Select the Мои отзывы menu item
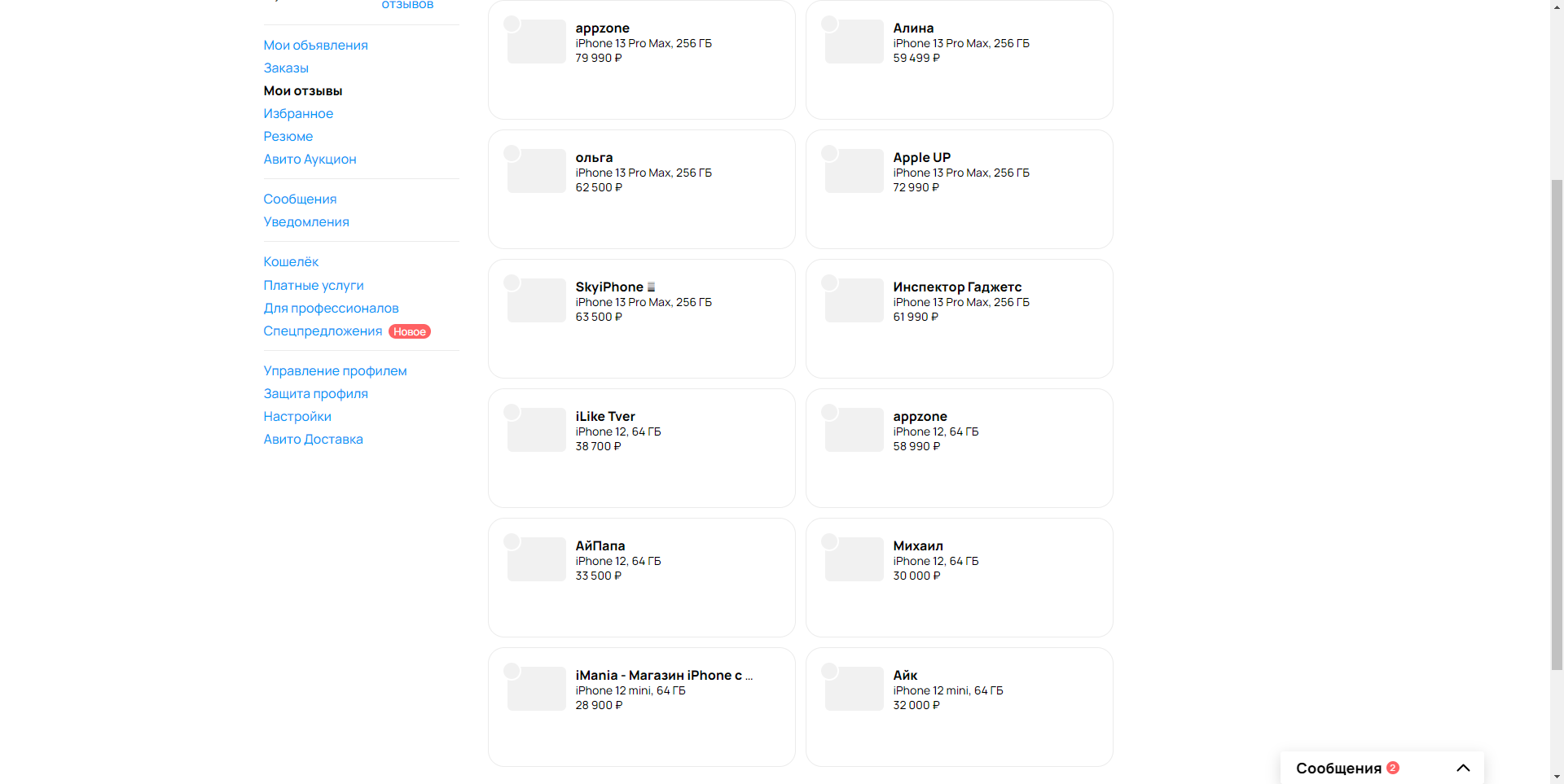This screenshot has height=784, width=1564. (x=303, y=91)
